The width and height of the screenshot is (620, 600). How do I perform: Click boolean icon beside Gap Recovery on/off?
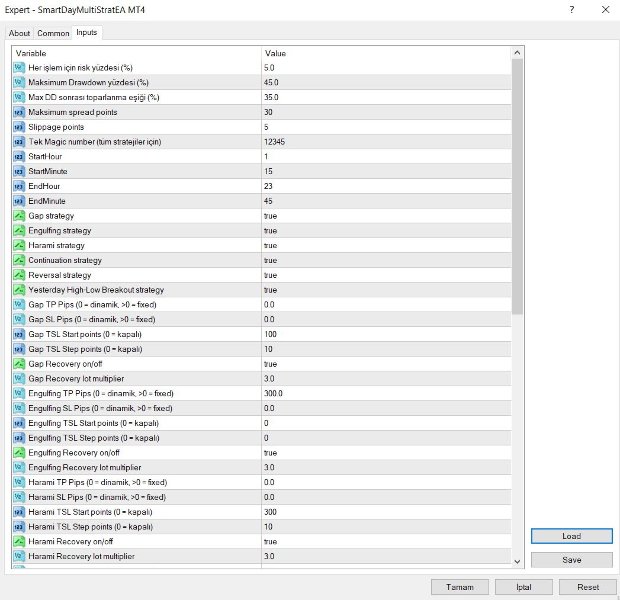[x=19, y=364]
